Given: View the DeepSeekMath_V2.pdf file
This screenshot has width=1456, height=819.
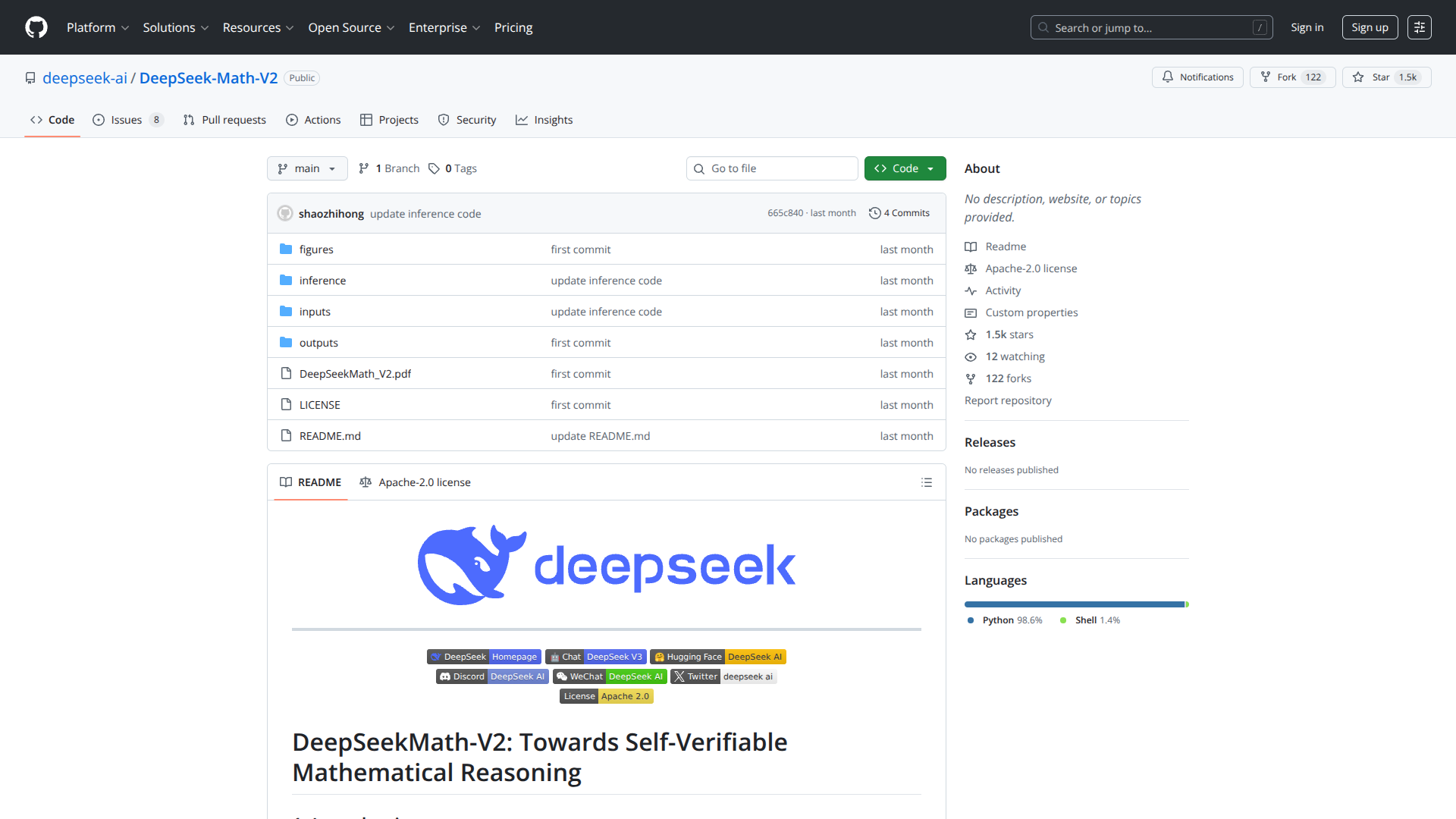Looking at the screenshot, I should [355, 373].
